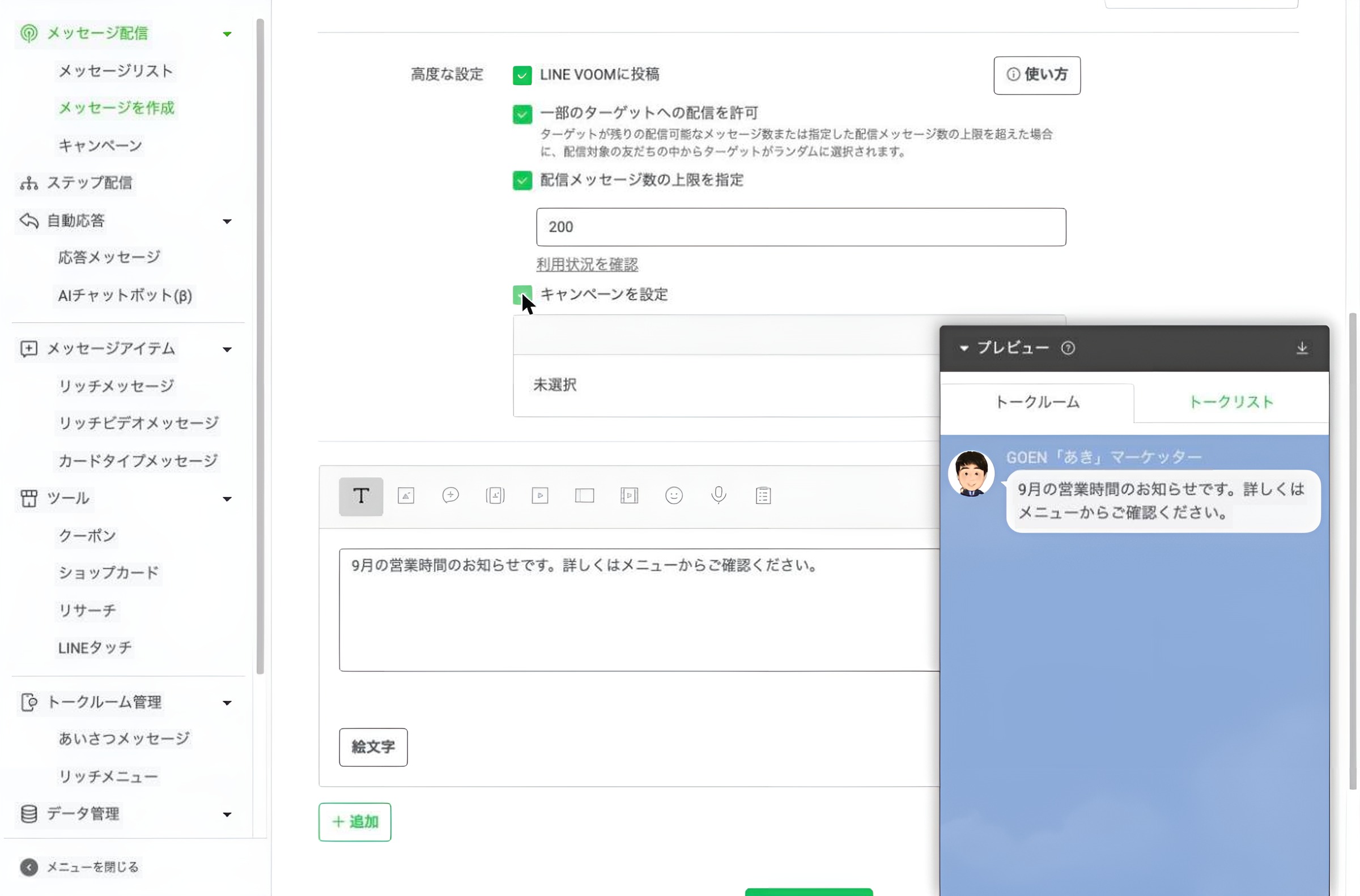Viewport: 1360px width, 896px height.
Task: Open メッセージリスト in the sidebar
Action: coord(115,71)
